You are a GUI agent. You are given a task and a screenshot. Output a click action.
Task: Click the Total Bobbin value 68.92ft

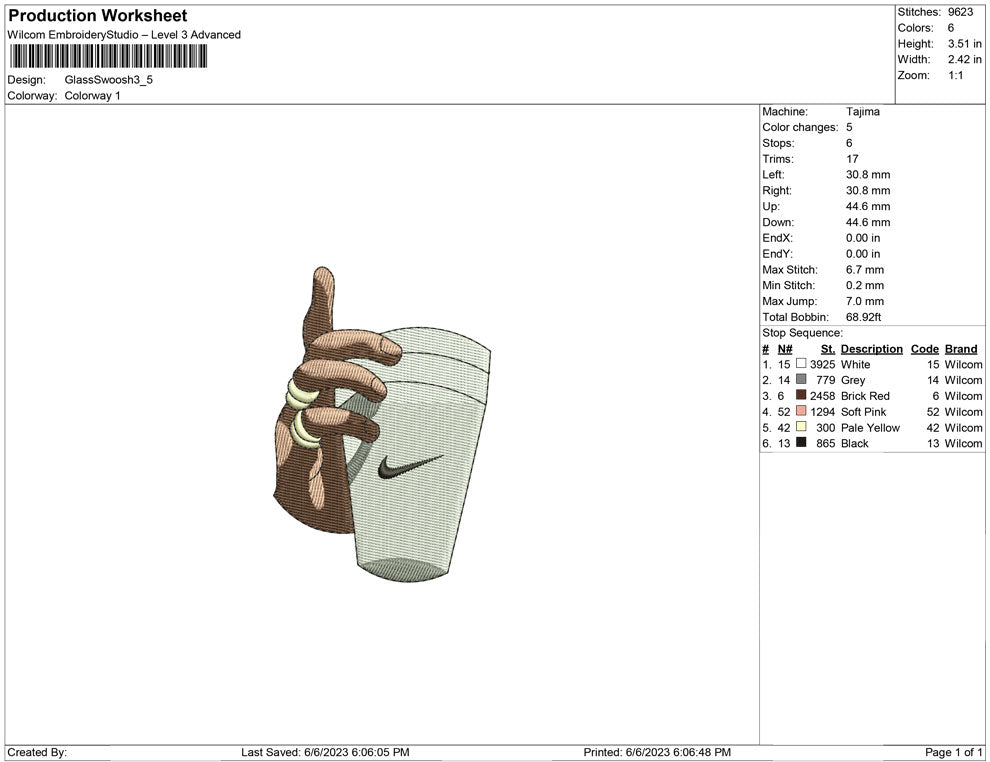pos(863,317)
